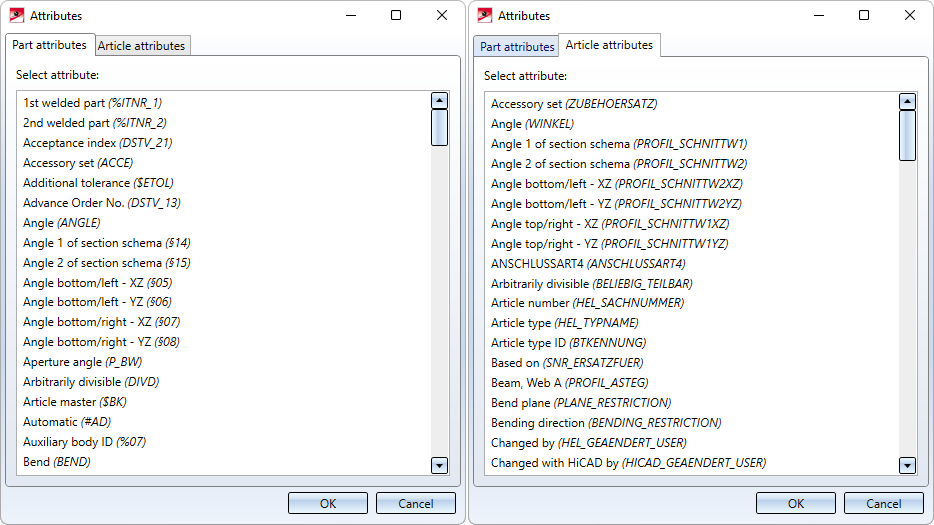Image resolution: width=934 pixels, height=525 pixels.
Task: Switch to Part attributes tab in right dialog
Action: pyautogui.click(x=517, y=47)
